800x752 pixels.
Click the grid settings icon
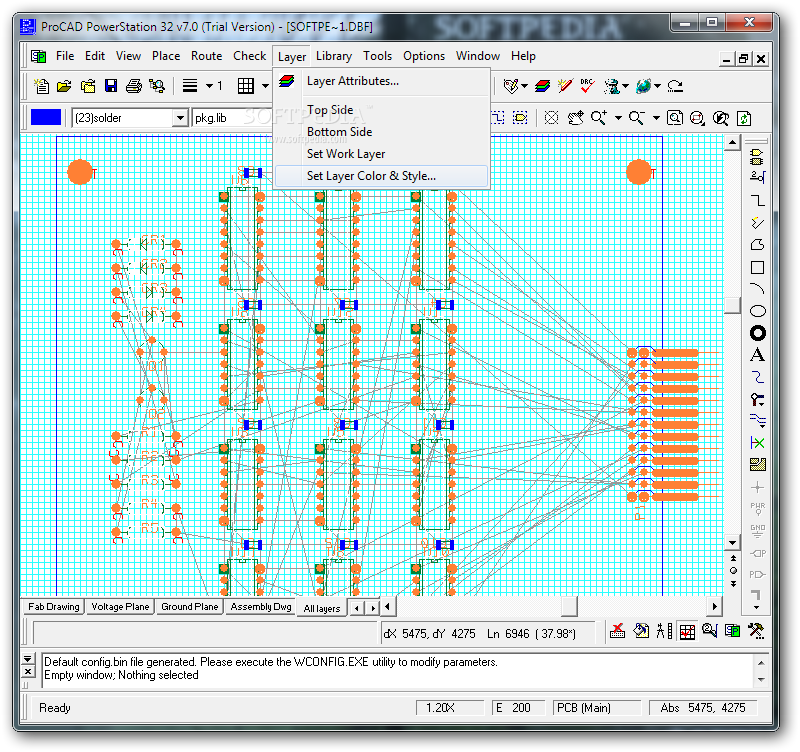point(245,86)
